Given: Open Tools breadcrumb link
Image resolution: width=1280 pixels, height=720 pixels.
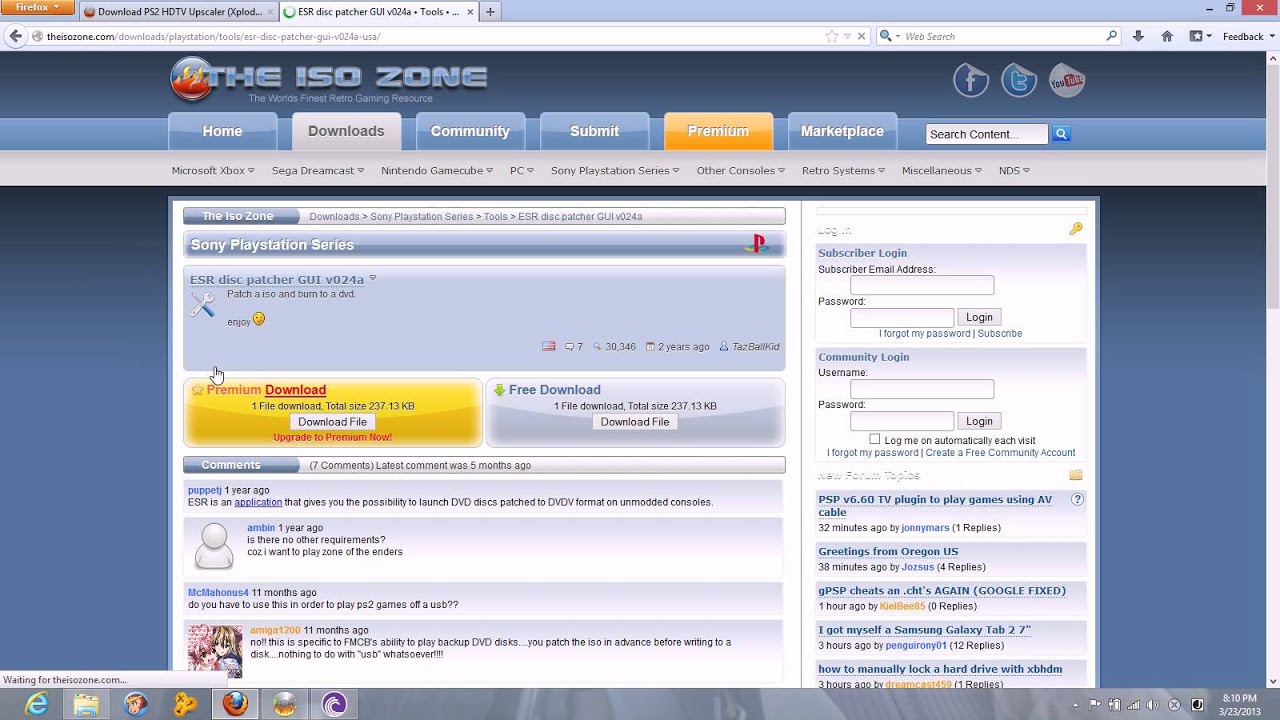Looking at the screenshot, I should pos(495,216).
